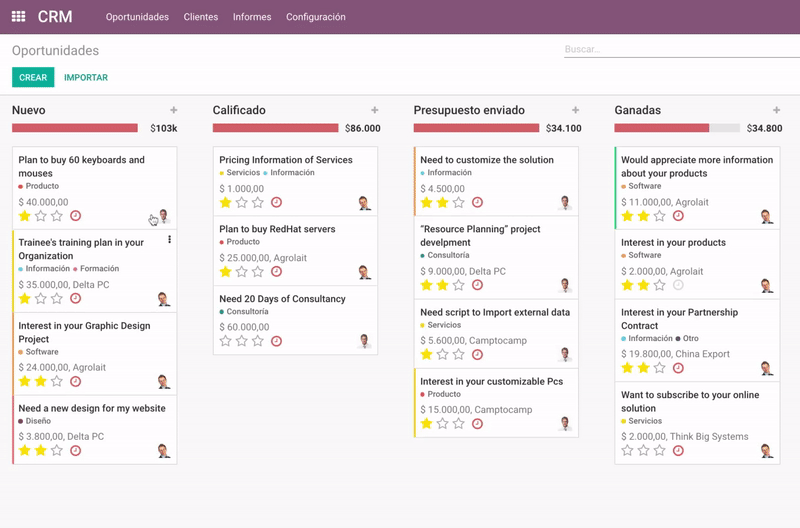This screenshot has width=800, height=528.
Task: Click plus icon in Ganadas column
Action: (x=776, y=110)
